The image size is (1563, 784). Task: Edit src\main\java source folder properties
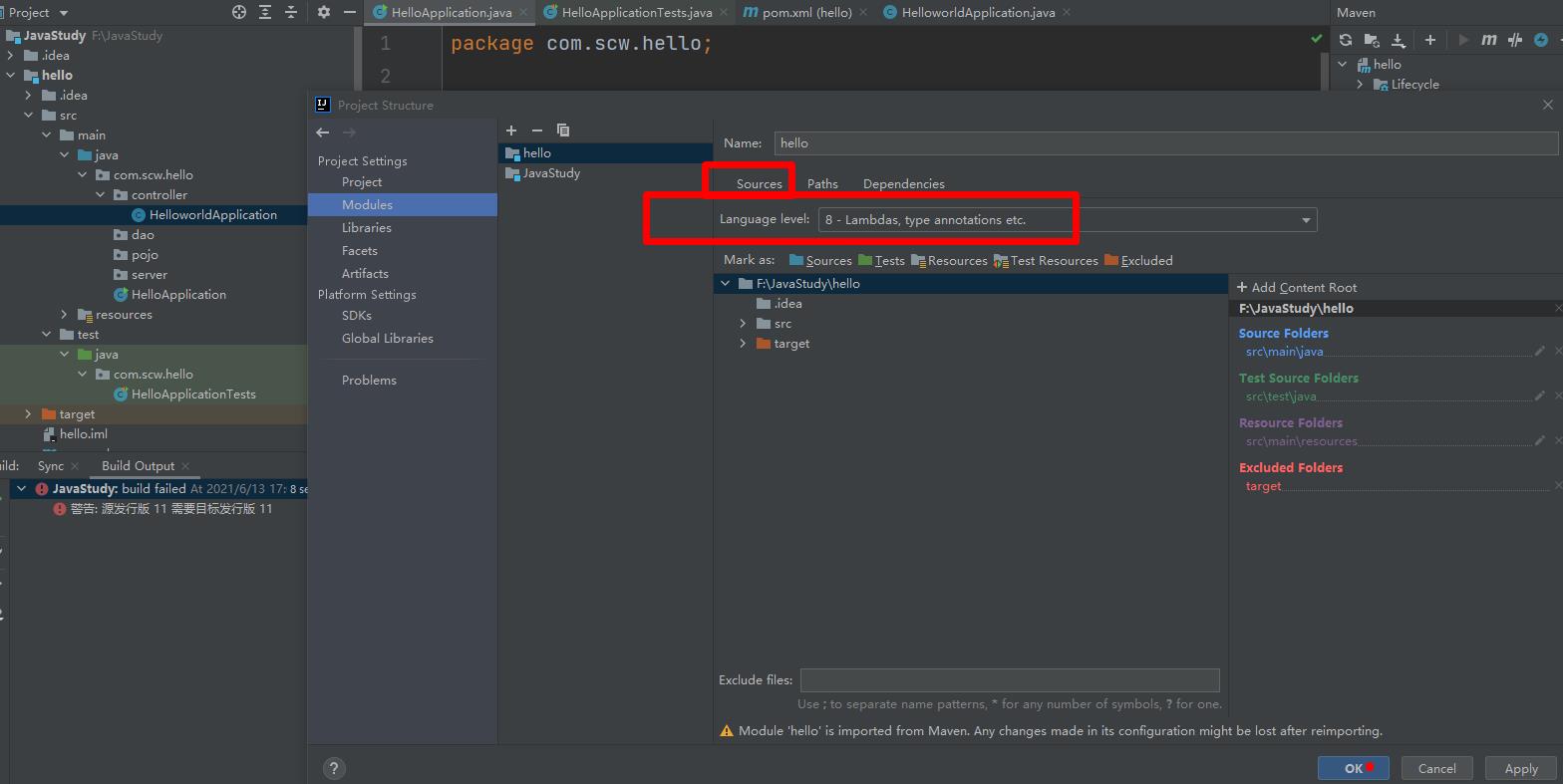pos(1540,351)
